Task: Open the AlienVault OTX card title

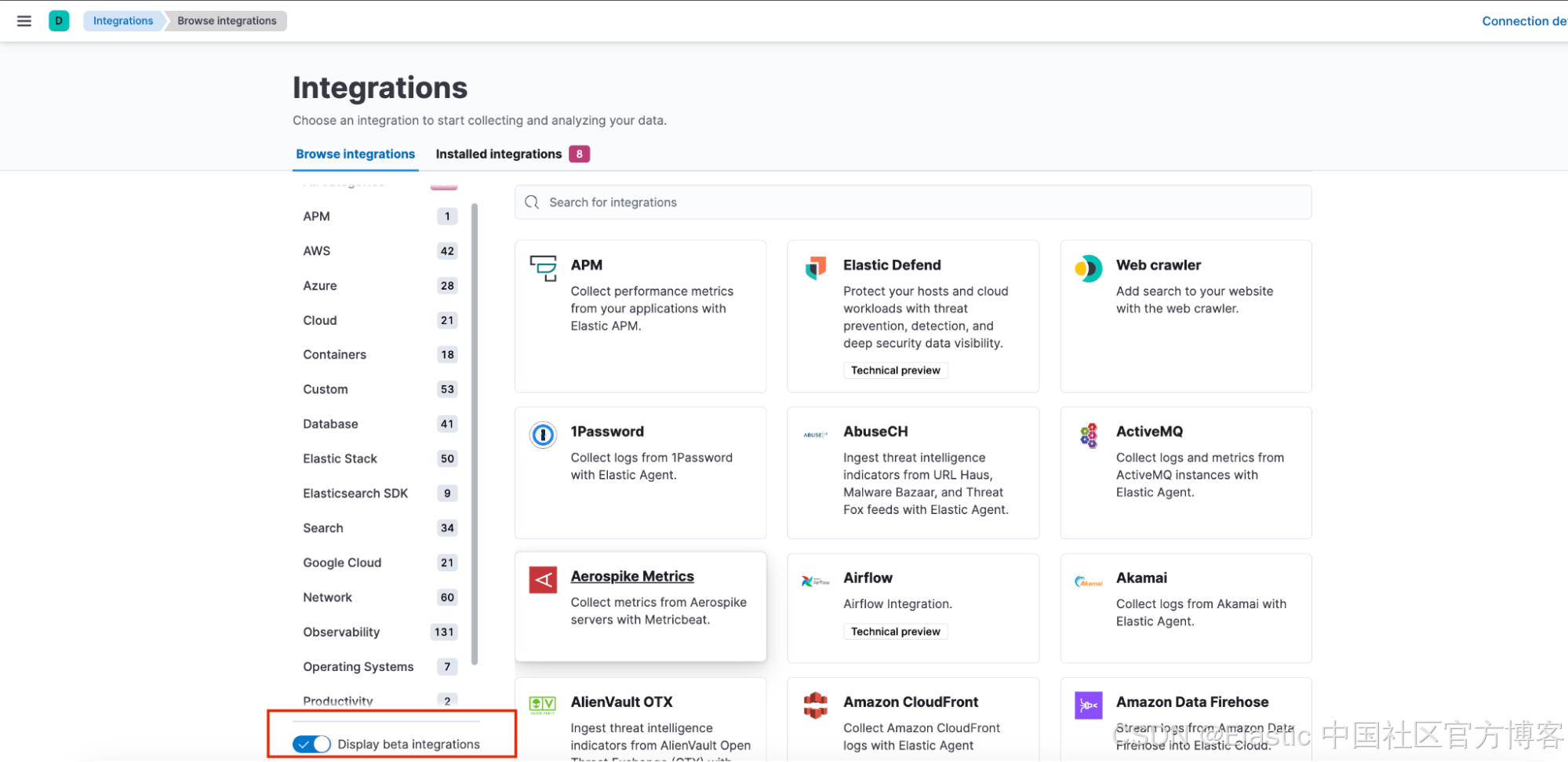Action: click(621, 702)
